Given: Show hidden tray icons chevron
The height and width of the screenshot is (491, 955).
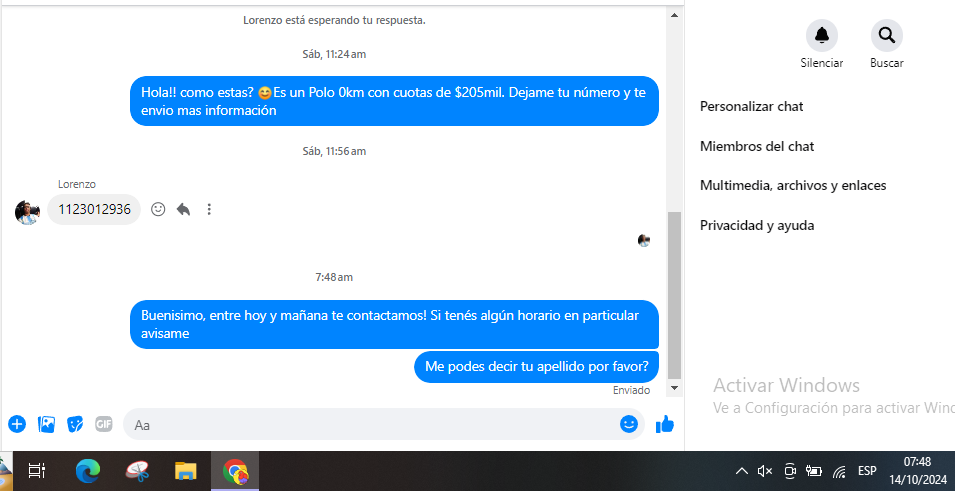Looking at the screenshot, I should (x=742, y=471).
